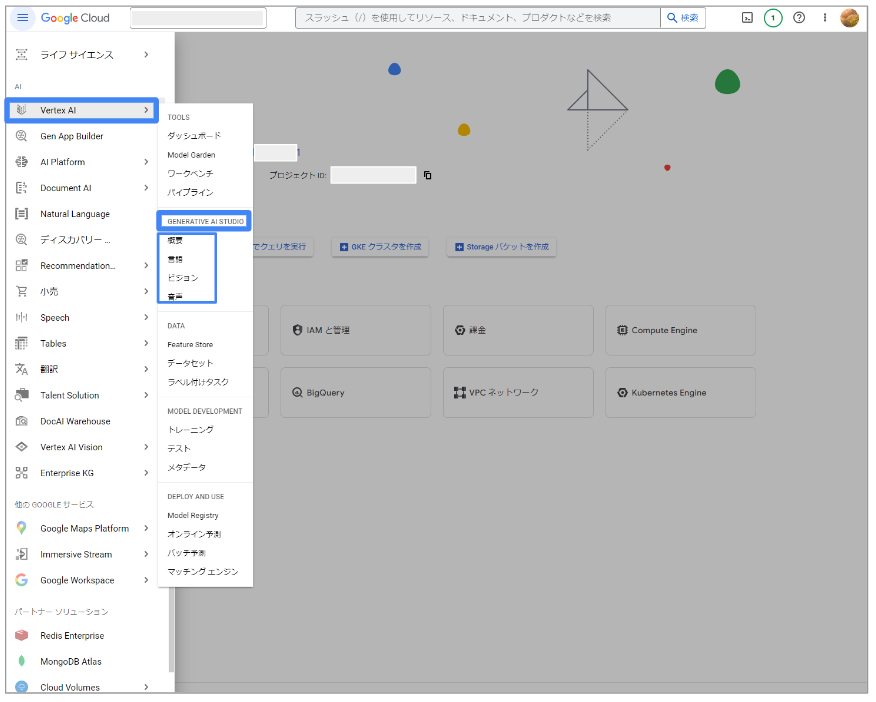Viewport: 876px width, 702px height.
Task: Select Model Garden under TOOLS
Action: (x=190, y=154)
